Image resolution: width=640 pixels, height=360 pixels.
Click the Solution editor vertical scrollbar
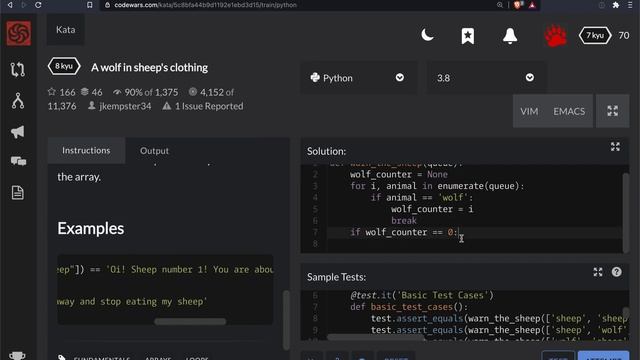click(626, 212)
